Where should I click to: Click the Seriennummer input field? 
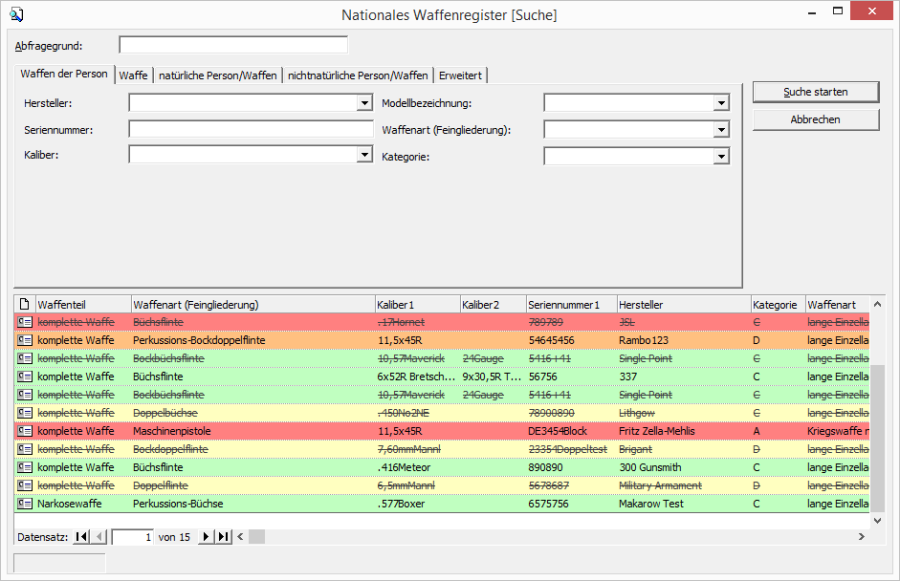click(250, 129)
